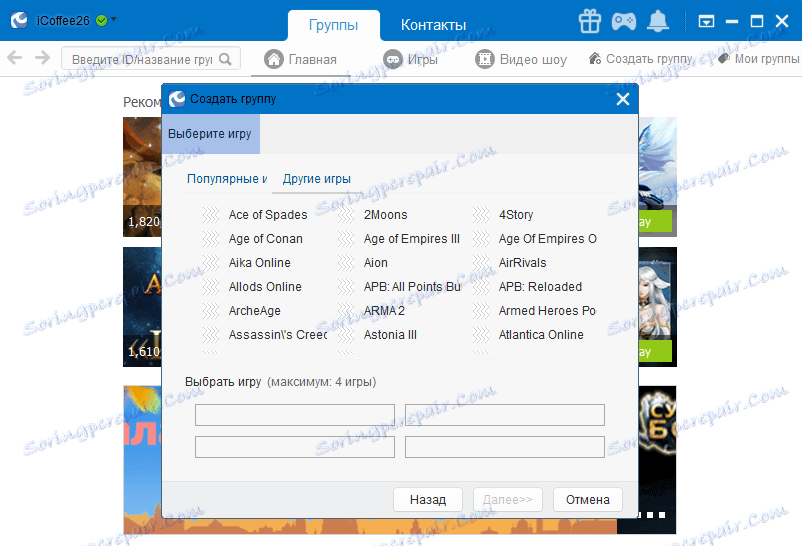The image size is (802, 546).
Task: Choose Armed Heroes entry
Action: pos(547,311)
